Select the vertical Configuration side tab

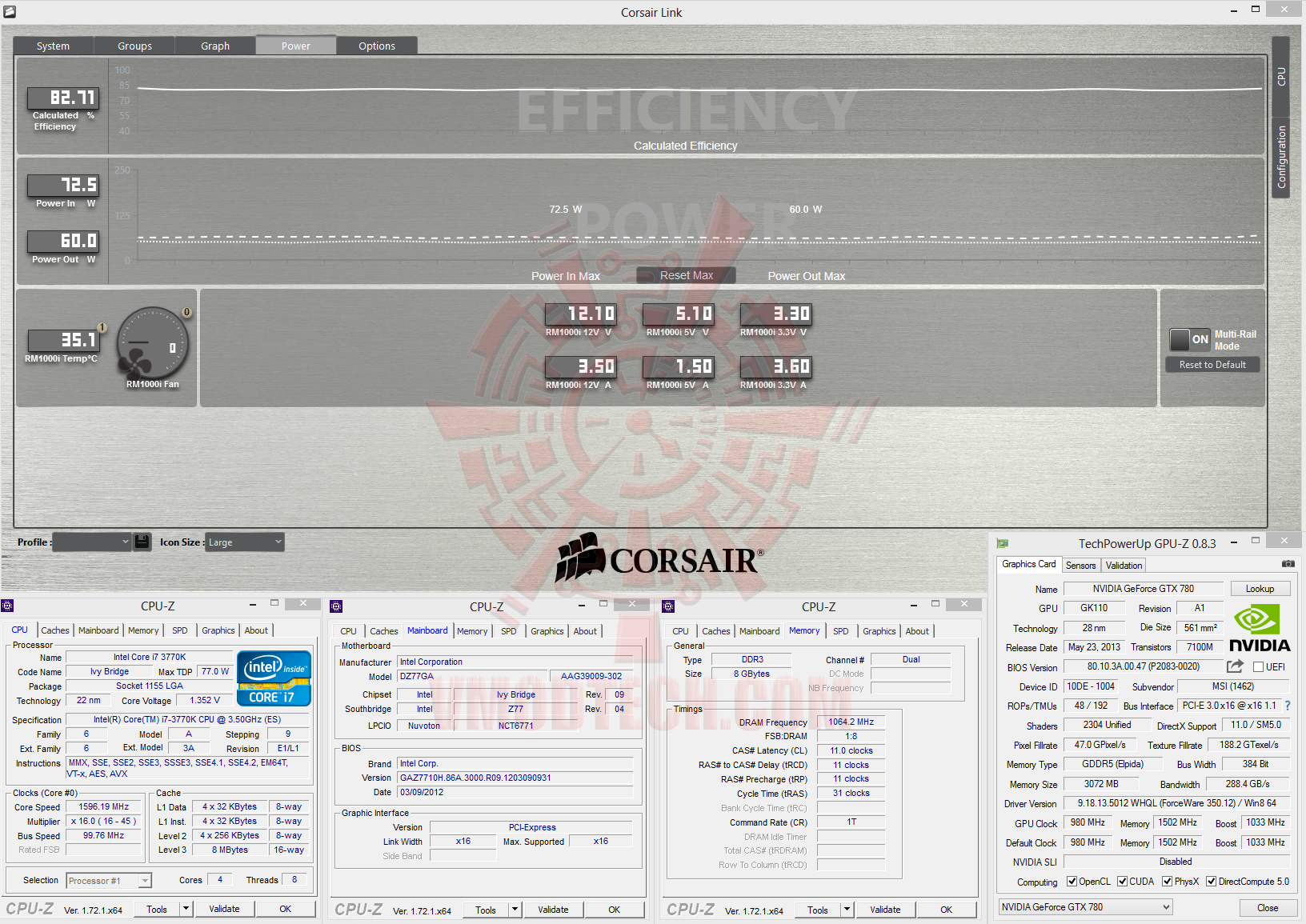pos(1280,157)
